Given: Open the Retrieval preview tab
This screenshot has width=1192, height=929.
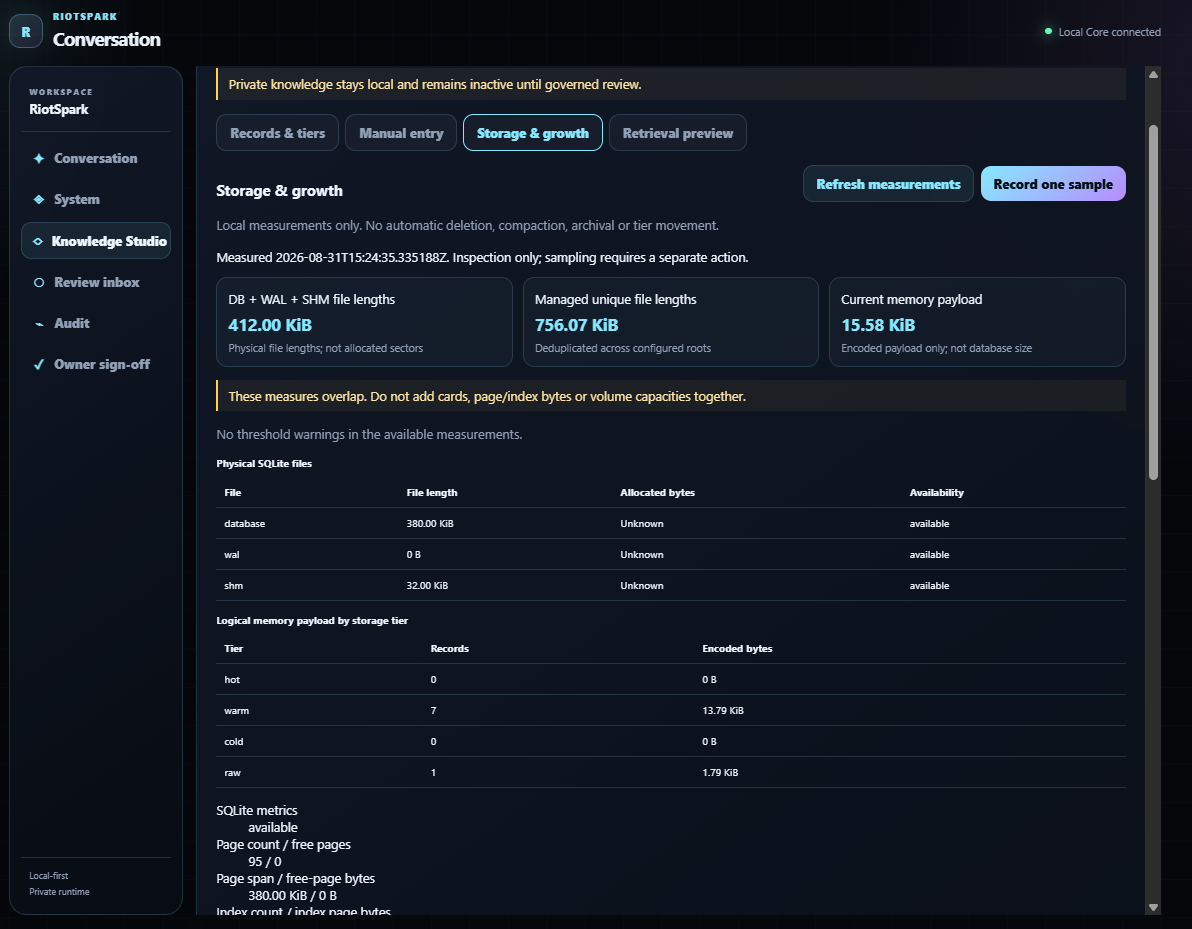Looking at the screenshot, I should click(x=677, y=133).
